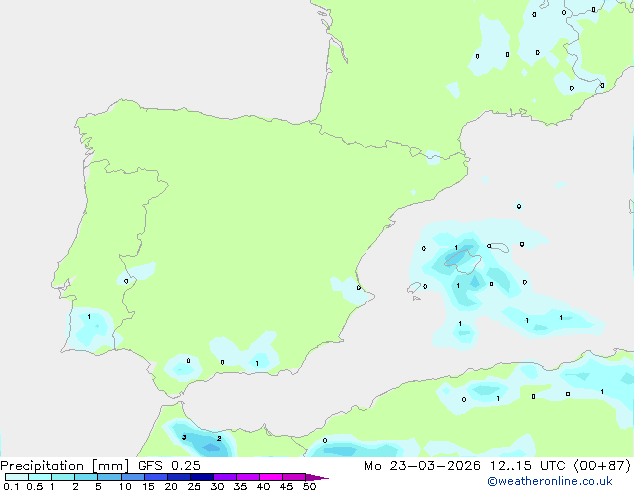
Task: Click the 2–5 mm legend color segment
Action: [x=87, y=477]
